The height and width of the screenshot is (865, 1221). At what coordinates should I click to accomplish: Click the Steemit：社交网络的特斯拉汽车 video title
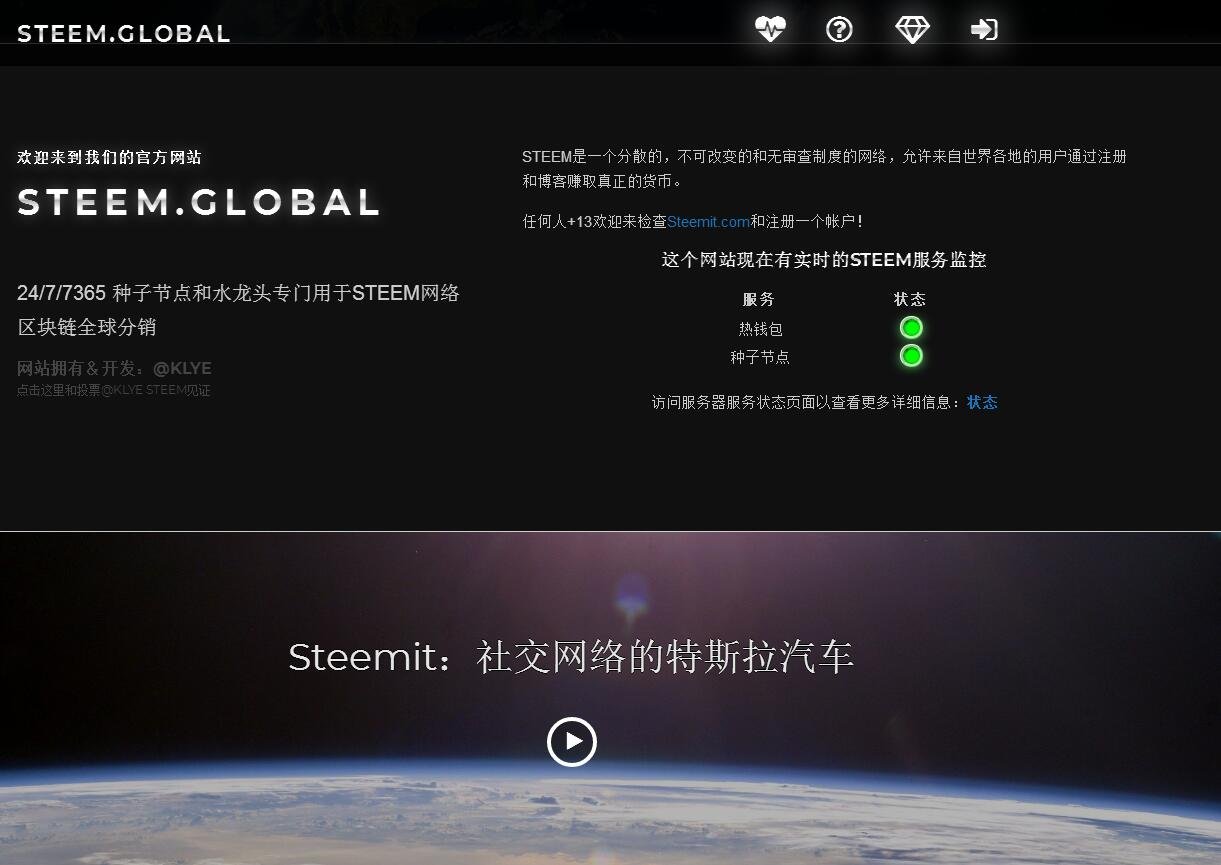click(x=571, y=657)
